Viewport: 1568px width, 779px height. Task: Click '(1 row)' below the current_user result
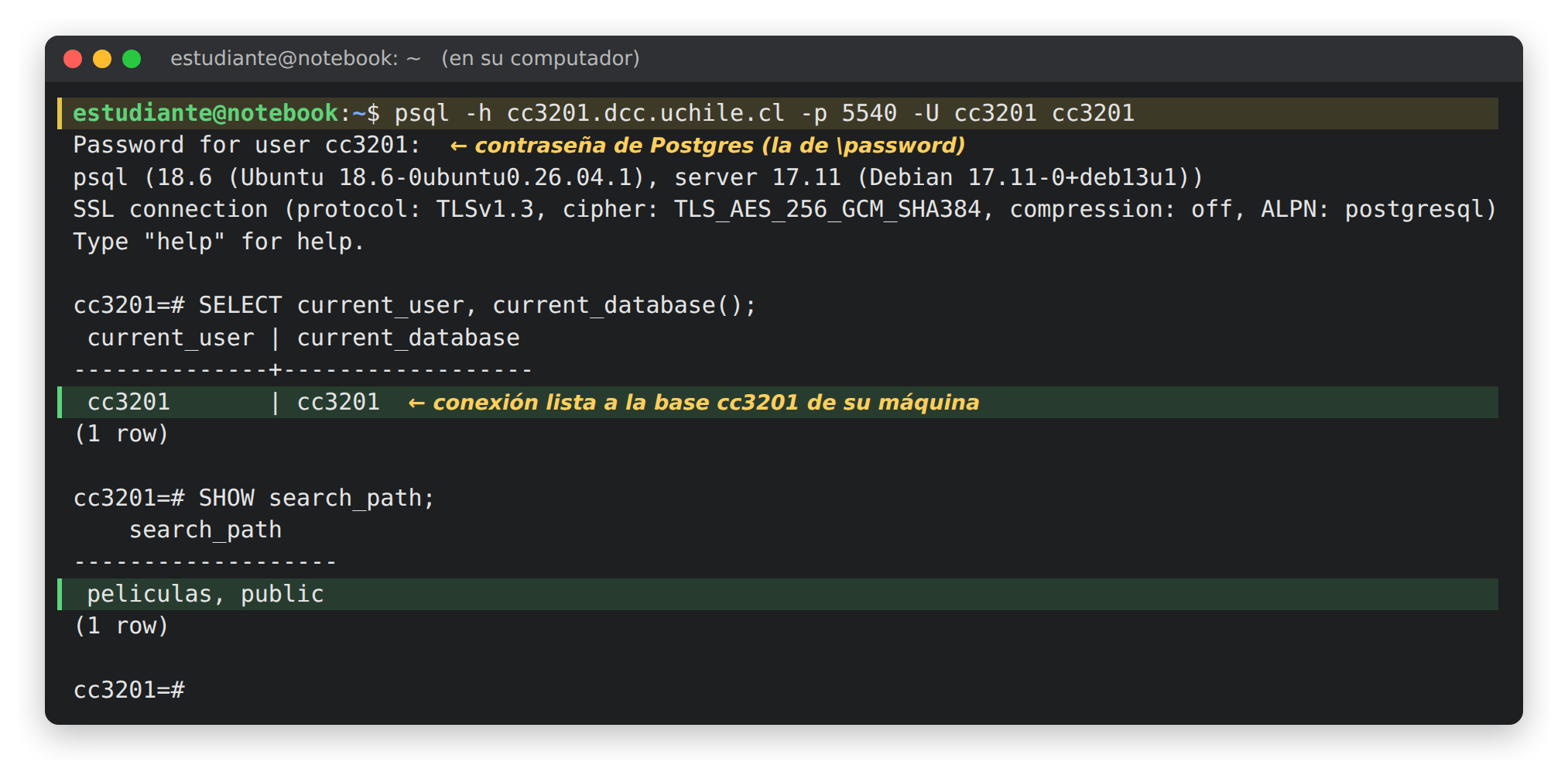122,434
